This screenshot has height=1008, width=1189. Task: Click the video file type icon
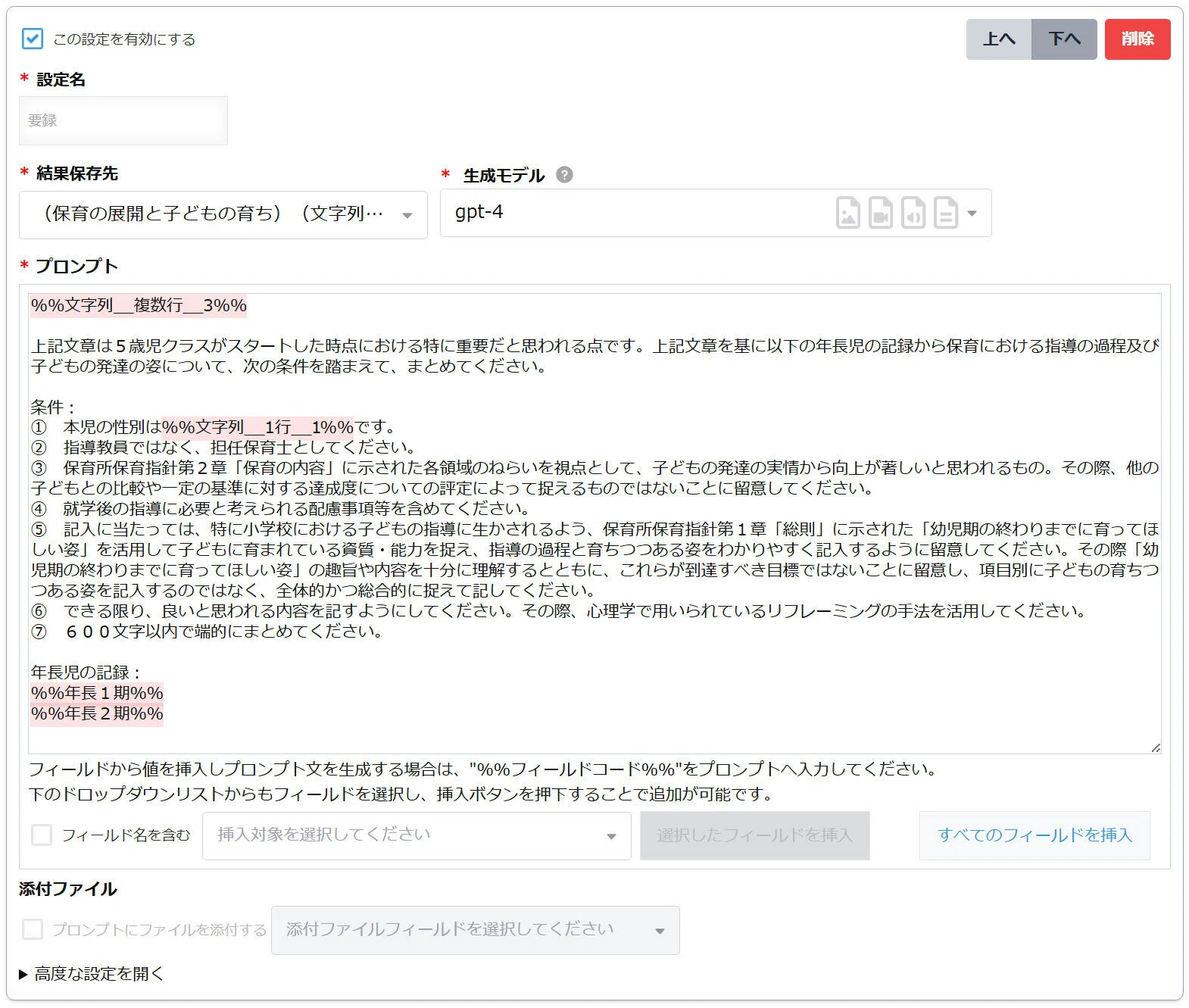coord(880,214)
